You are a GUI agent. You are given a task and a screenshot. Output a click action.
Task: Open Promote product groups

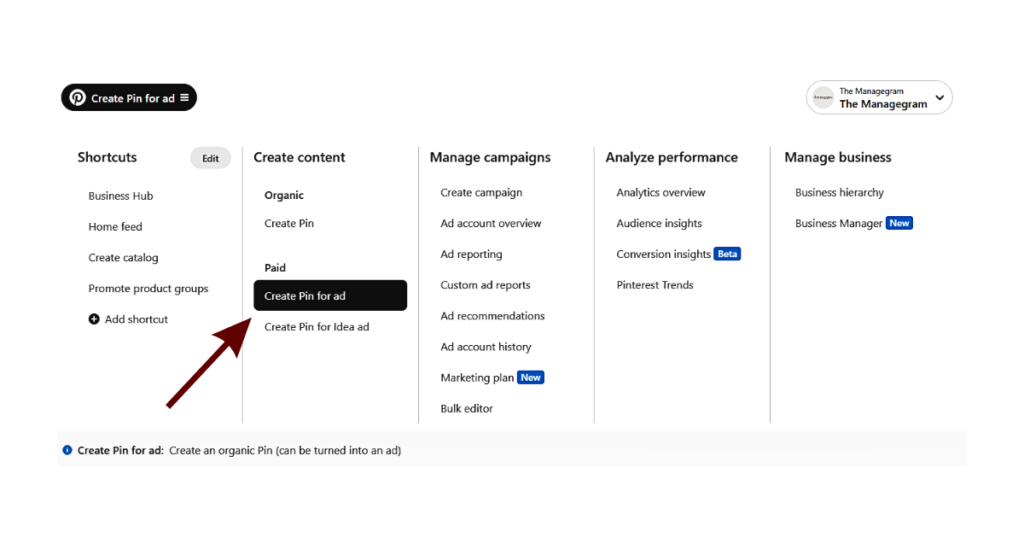coord(148,289)
